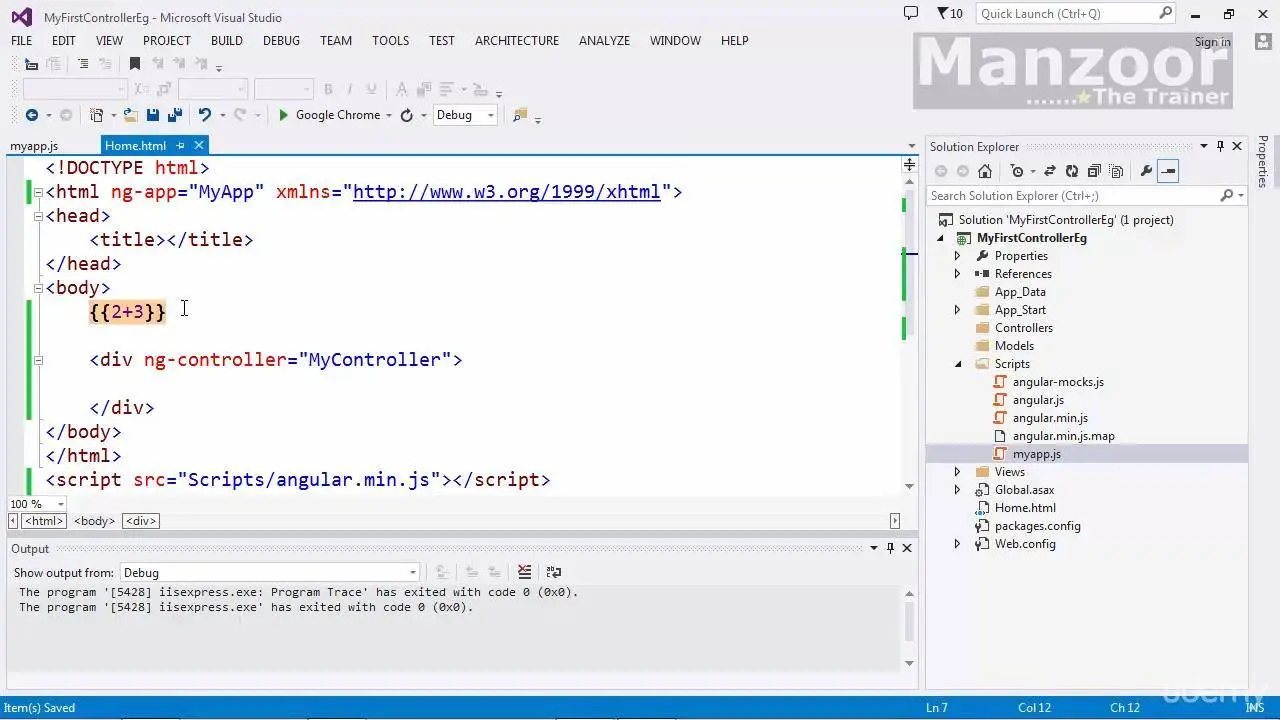Click the Refresh browser icon in toolbar

[x=406, y=115]
